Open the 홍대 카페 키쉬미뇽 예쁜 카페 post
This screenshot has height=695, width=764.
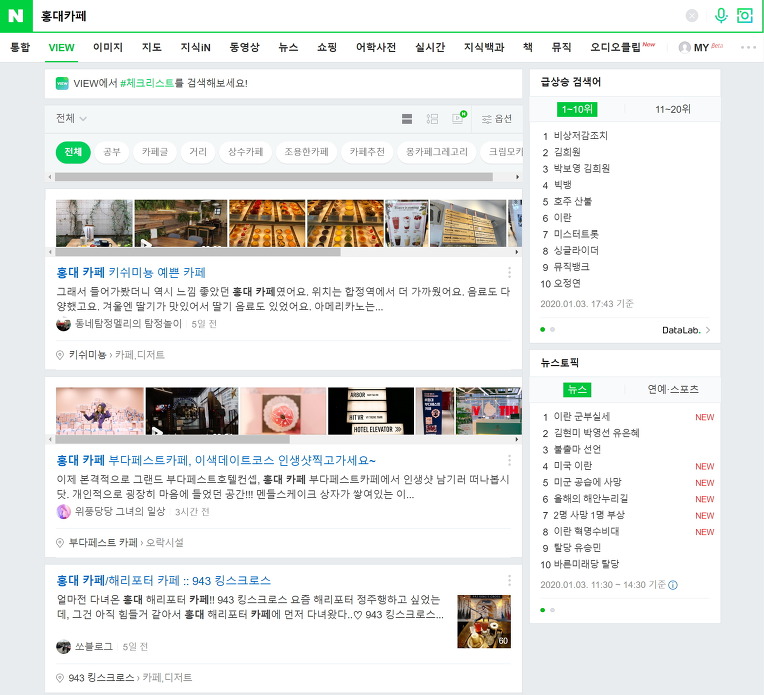point(131,272)
